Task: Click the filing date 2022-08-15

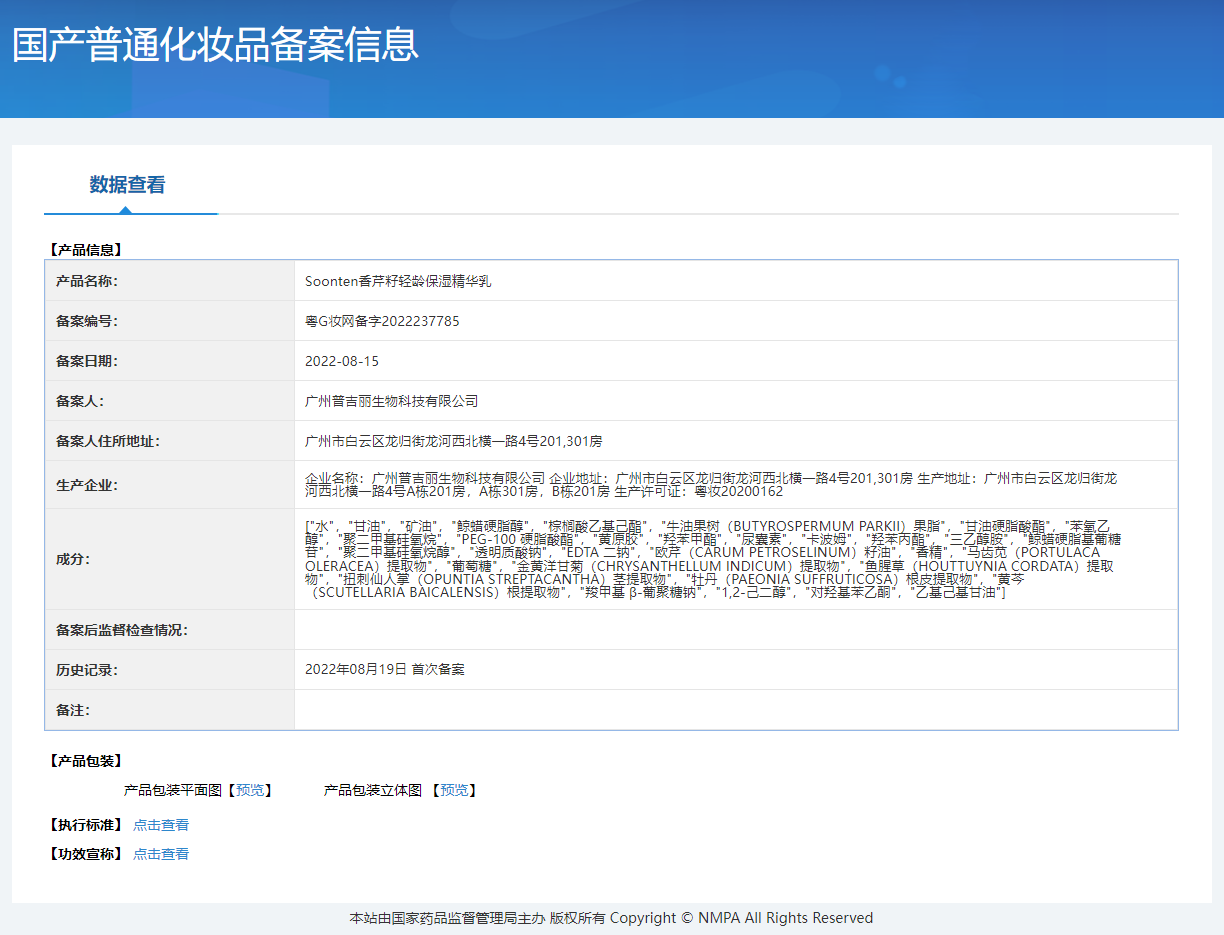Action: [x=342, y=361]
